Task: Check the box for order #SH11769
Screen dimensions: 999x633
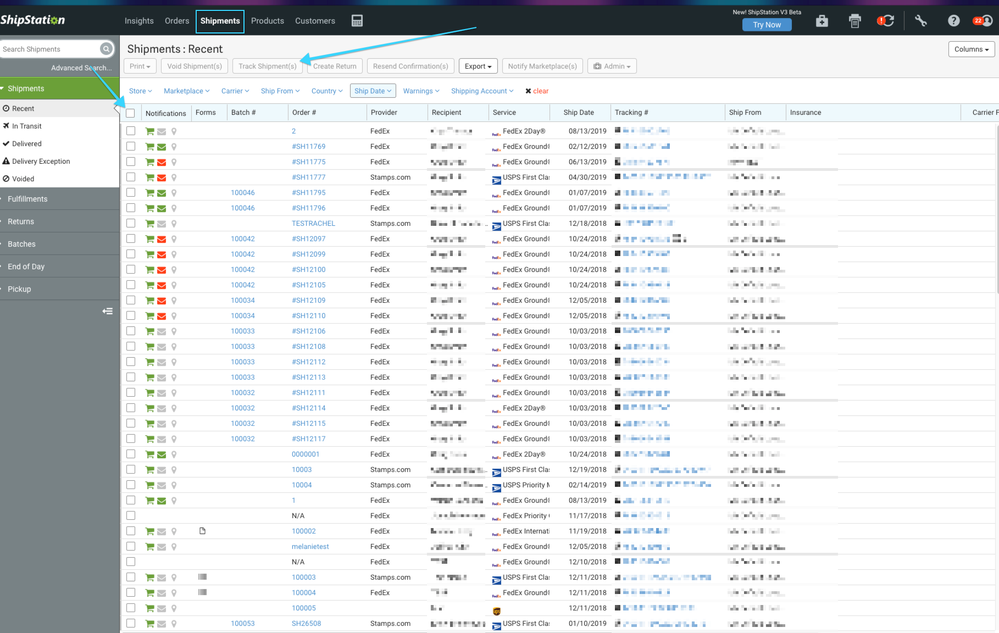Action: coord(131,147)
